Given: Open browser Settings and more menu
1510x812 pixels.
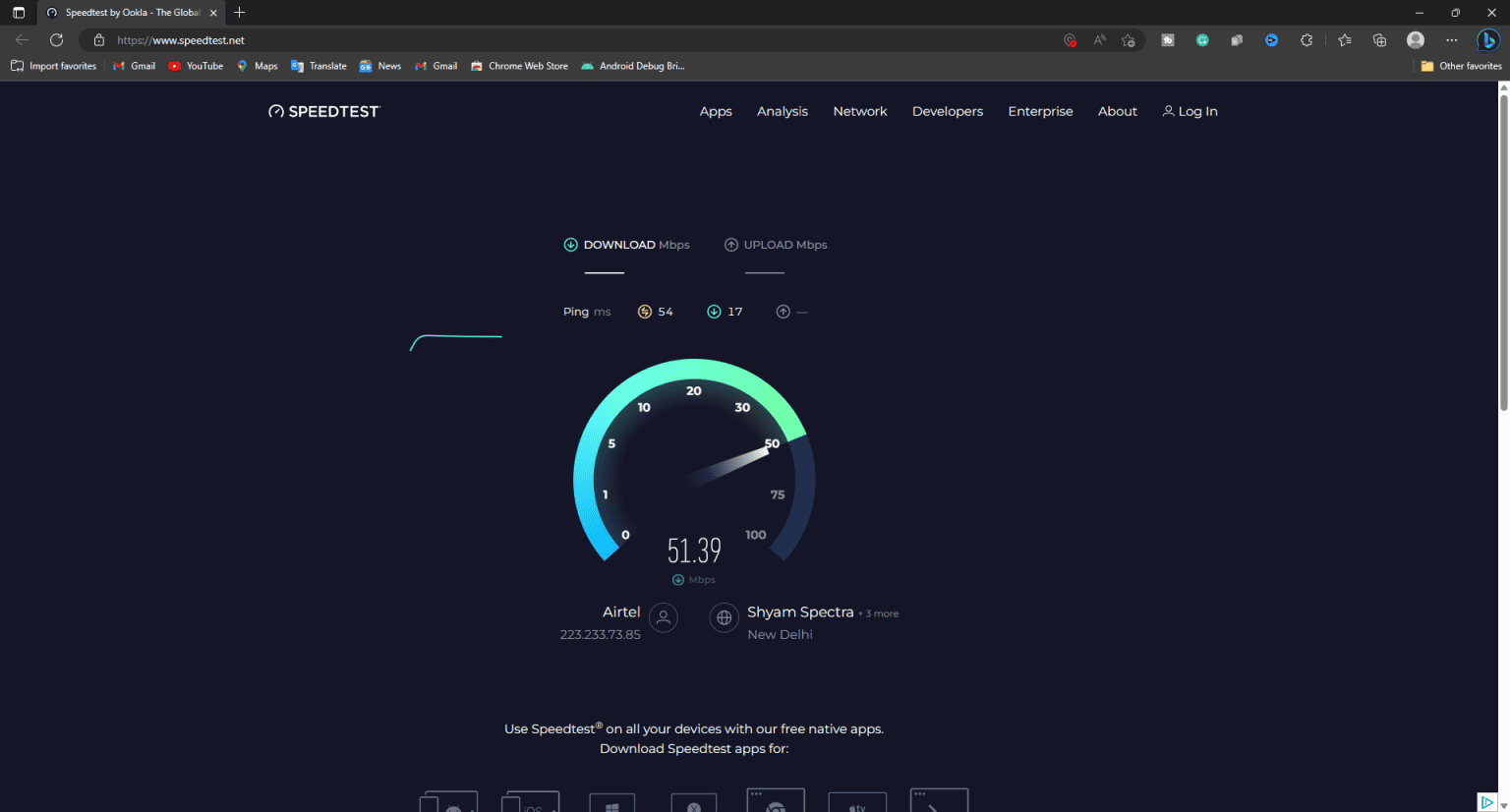Looking at the screenshot, I should 1452,40.
